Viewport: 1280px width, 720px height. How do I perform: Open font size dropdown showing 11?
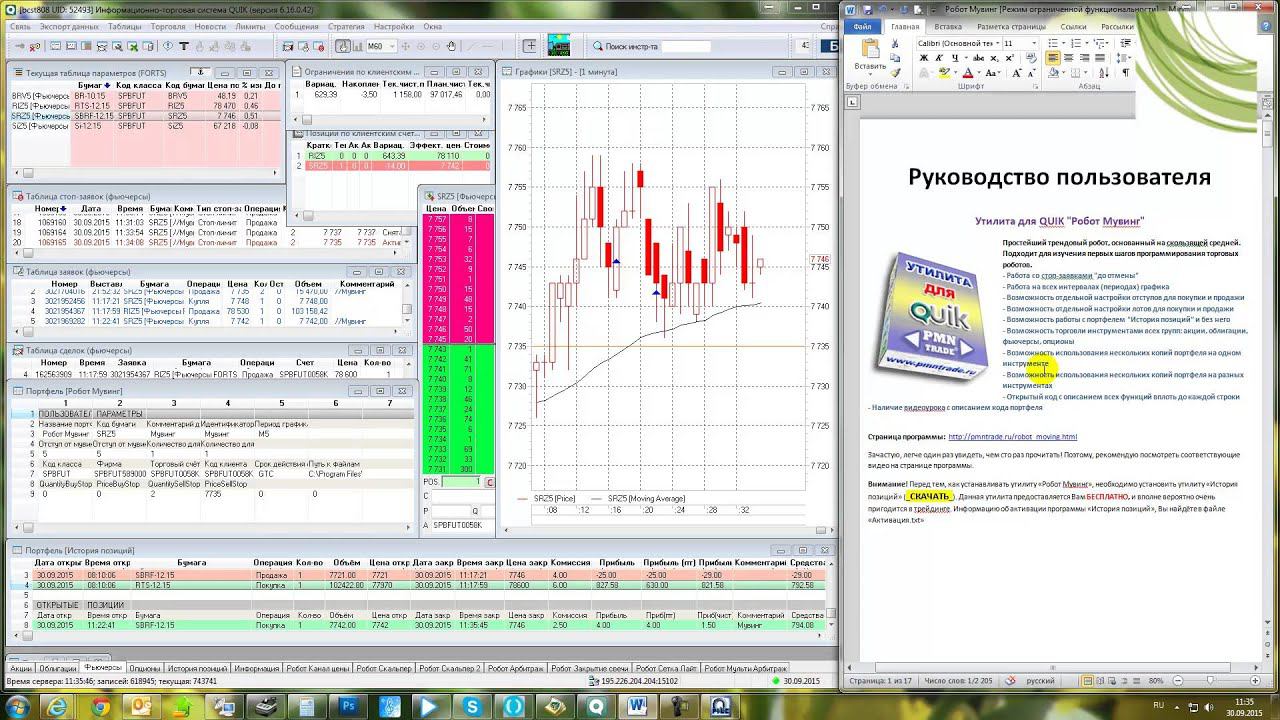point(1033,43)
